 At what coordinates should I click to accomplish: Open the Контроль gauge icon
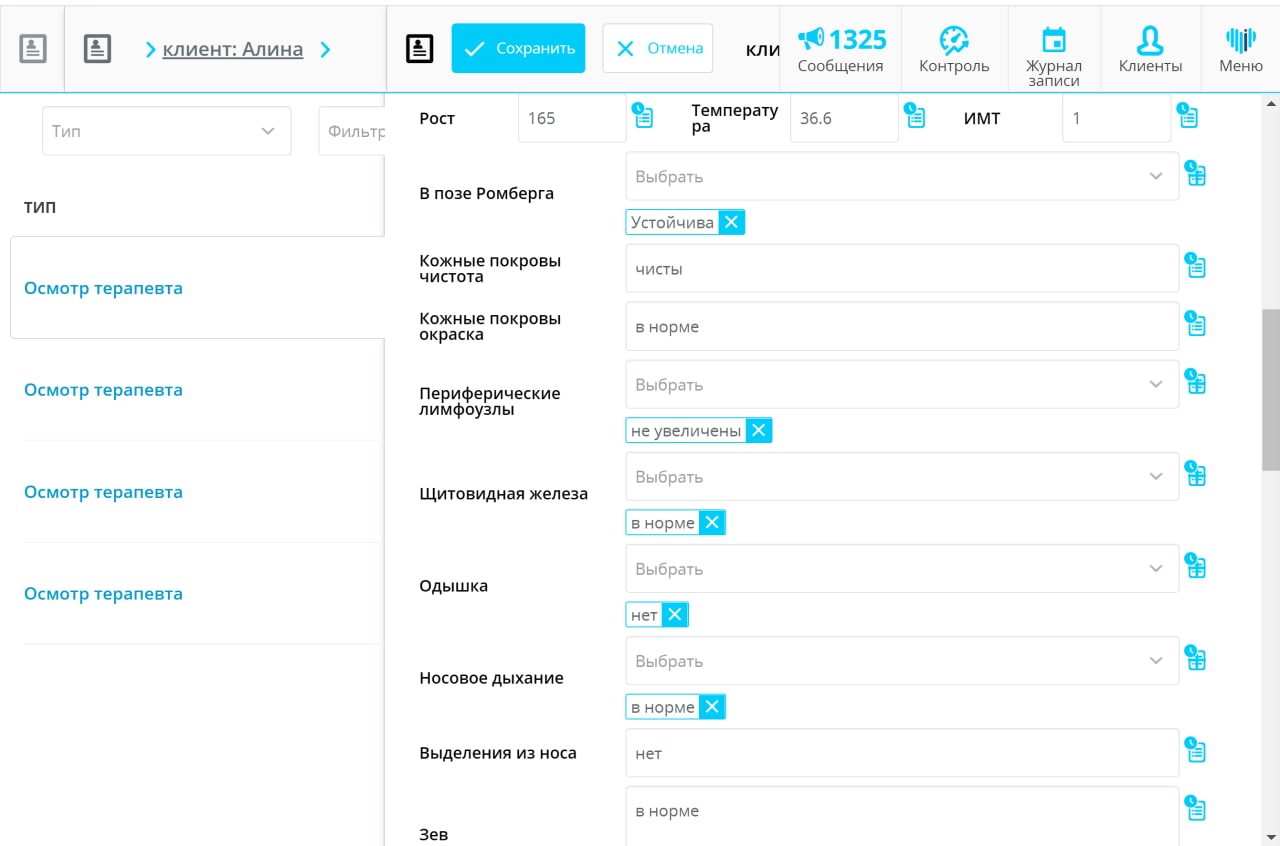pos(953,41)
